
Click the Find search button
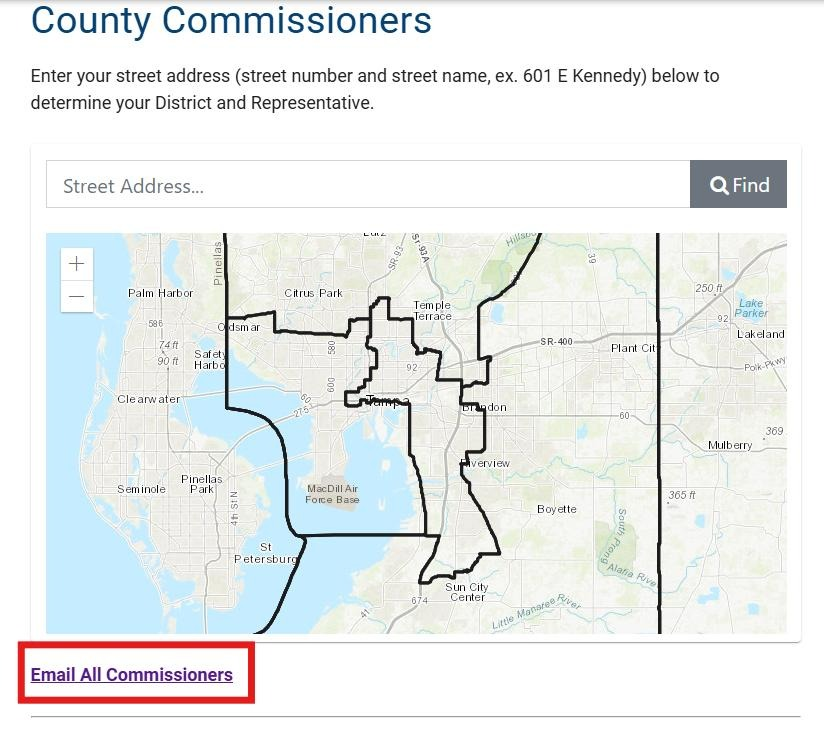(x=738, y=185)
